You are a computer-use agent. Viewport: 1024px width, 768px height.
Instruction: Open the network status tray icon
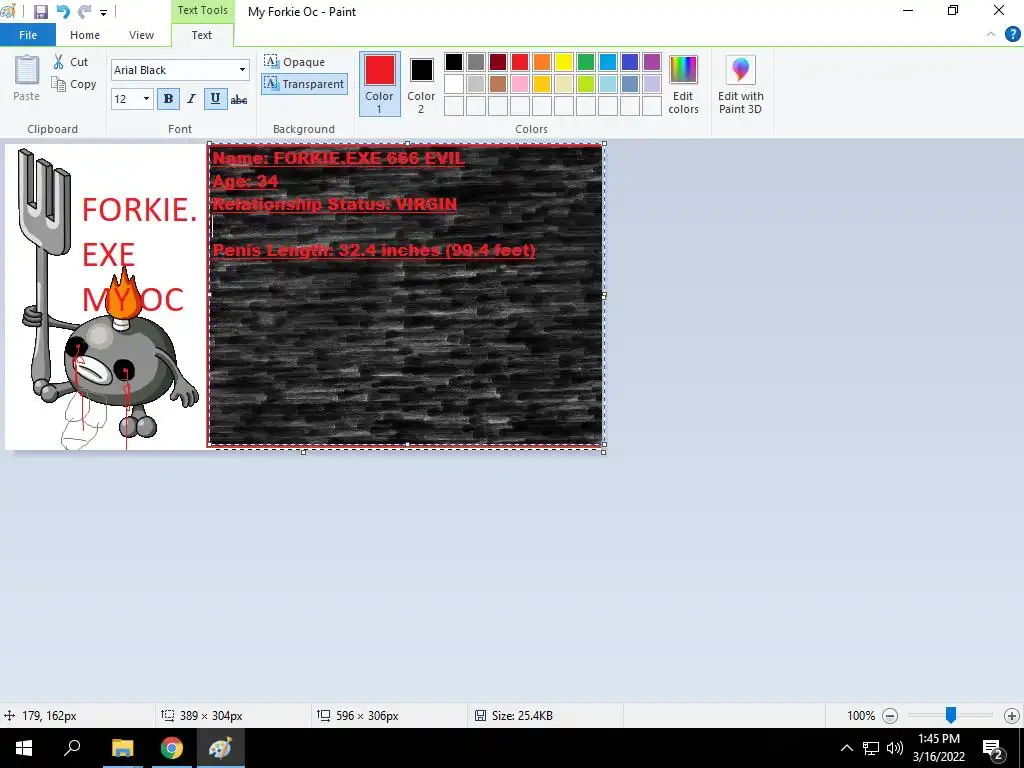(x=871, y=748)
